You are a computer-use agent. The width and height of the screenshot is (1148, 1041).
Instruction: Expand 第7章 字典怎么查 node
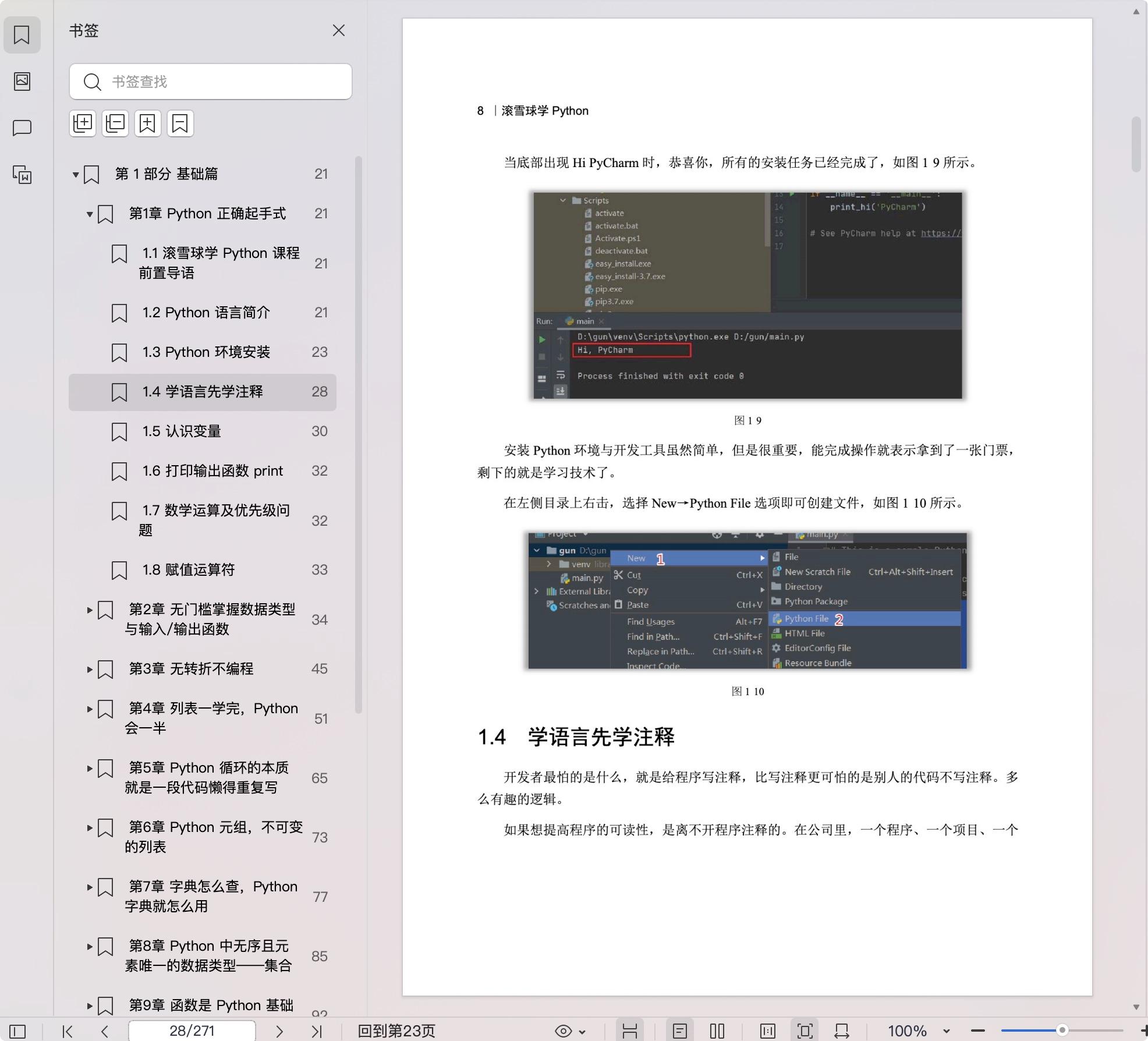coord(90,887)
